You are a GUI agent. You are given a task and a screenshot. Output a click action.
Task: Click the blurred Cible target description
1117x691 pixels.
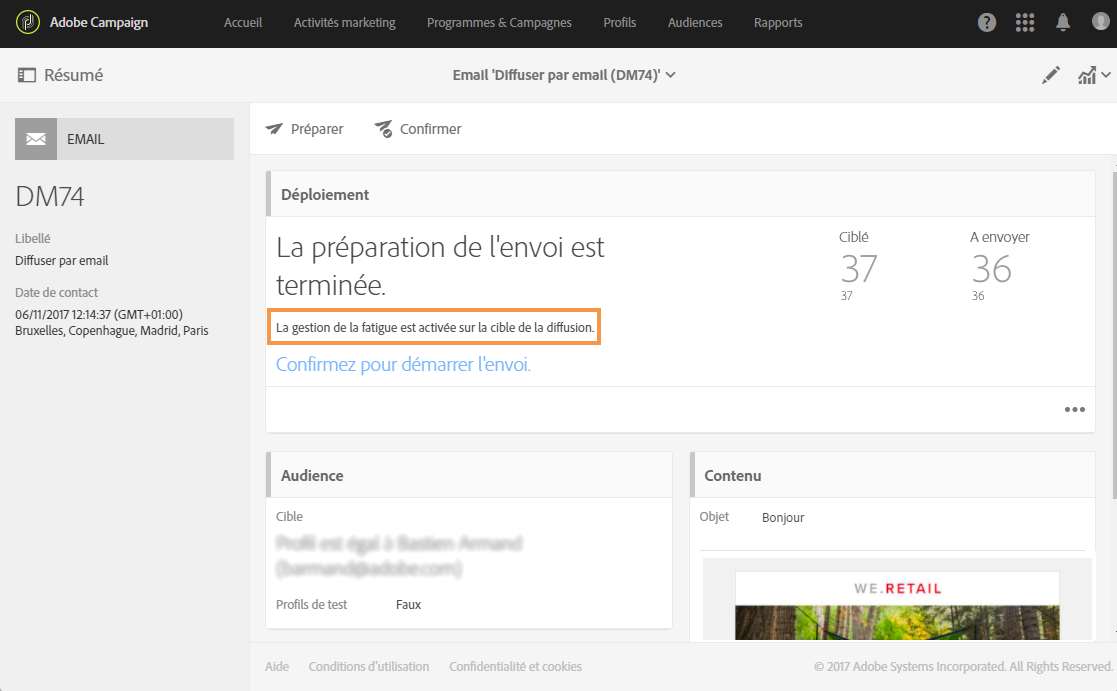tap(399, 556)
